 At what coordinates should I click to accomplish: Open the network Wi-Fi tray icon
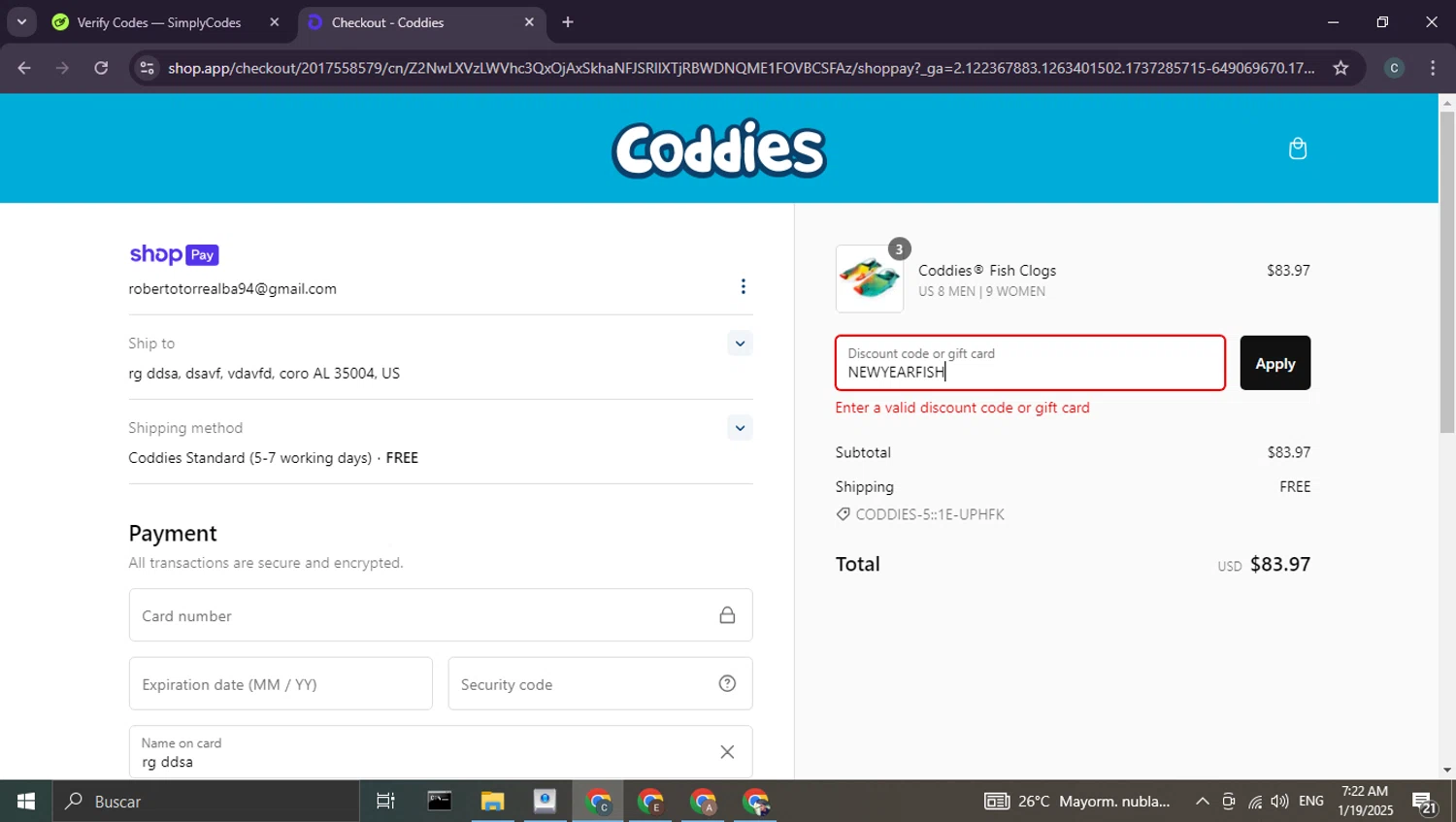point(1255,802)
